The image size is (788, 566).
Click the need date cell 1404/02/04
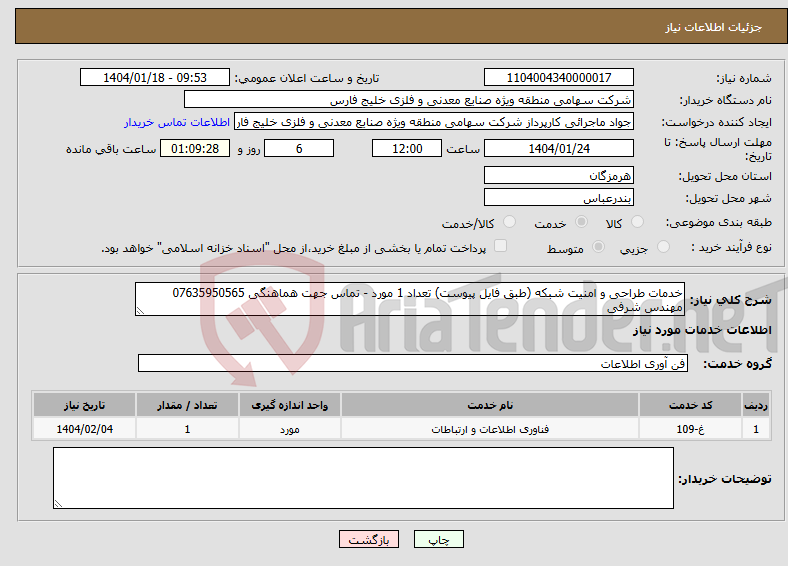point(84,429)
